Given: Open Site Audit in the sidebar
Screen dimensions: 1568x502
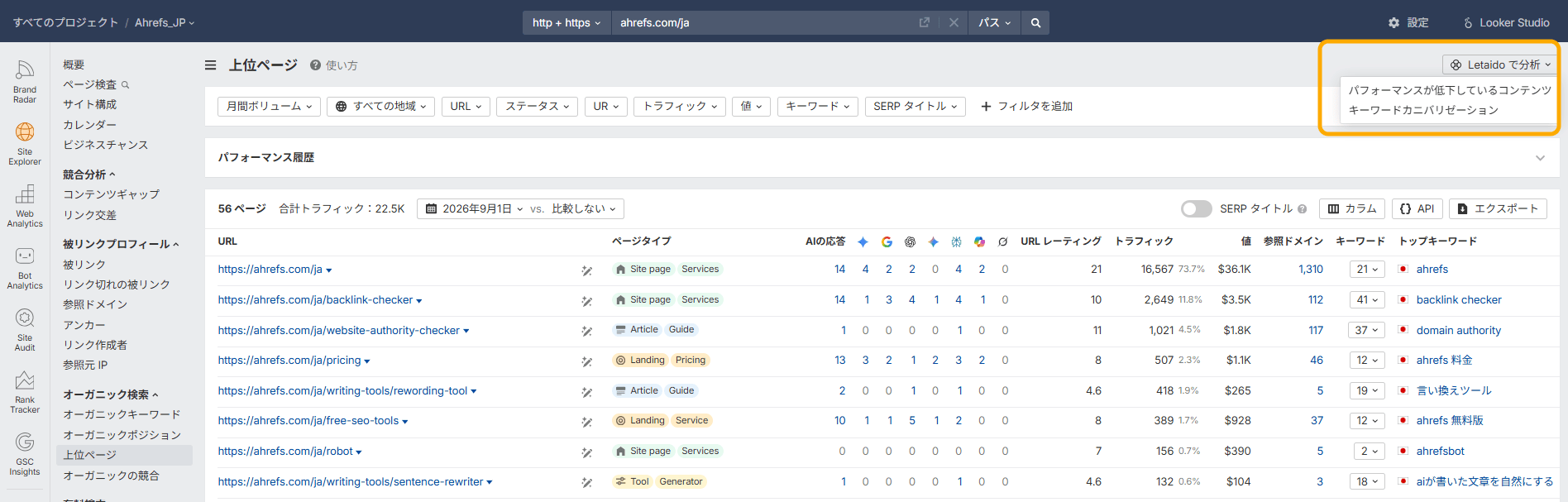Looking at the screenshot, I should pyautogui.click(x=25, y=329).
